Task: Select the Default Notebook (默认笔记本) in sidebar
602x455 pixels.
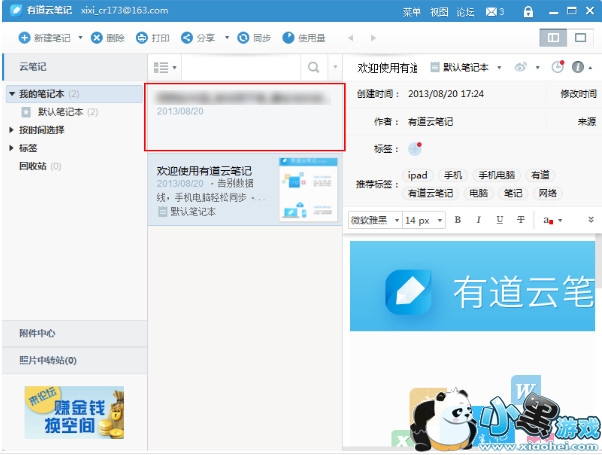Action: coord(60,112)
